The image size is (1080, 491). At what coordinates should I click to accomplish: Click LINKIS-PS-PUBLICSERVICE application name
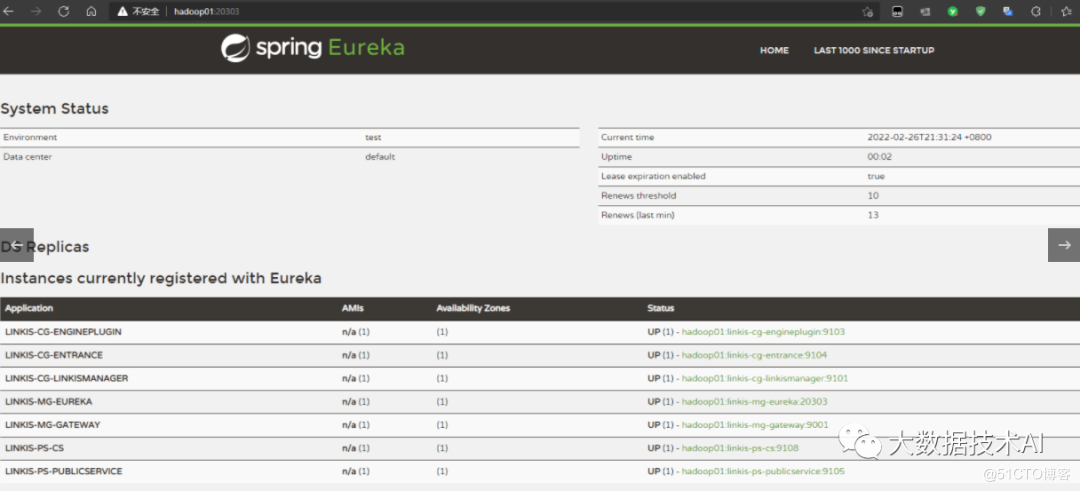63,472
